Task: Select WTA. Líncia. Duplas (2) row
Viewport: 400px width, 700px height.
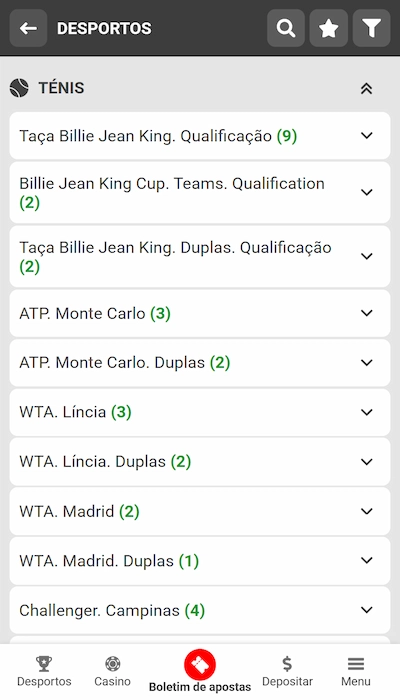Action: click(200, 462)
